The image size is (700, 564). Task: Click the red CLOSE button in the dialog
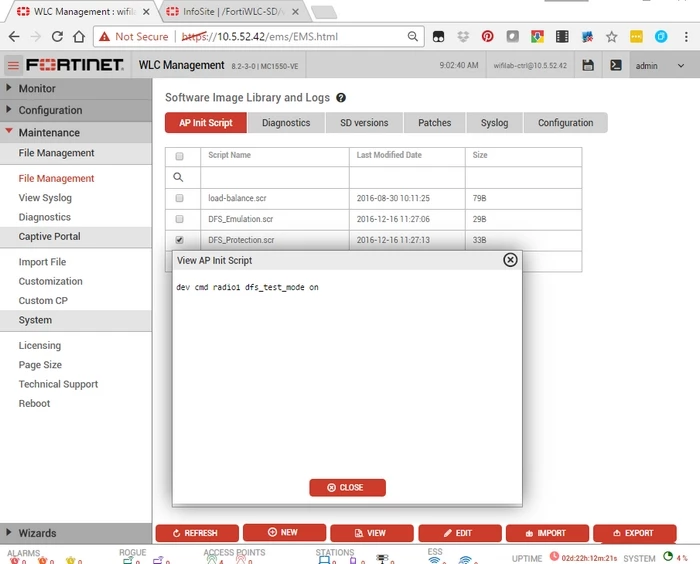pyautogui.click(x=347, y=487)
